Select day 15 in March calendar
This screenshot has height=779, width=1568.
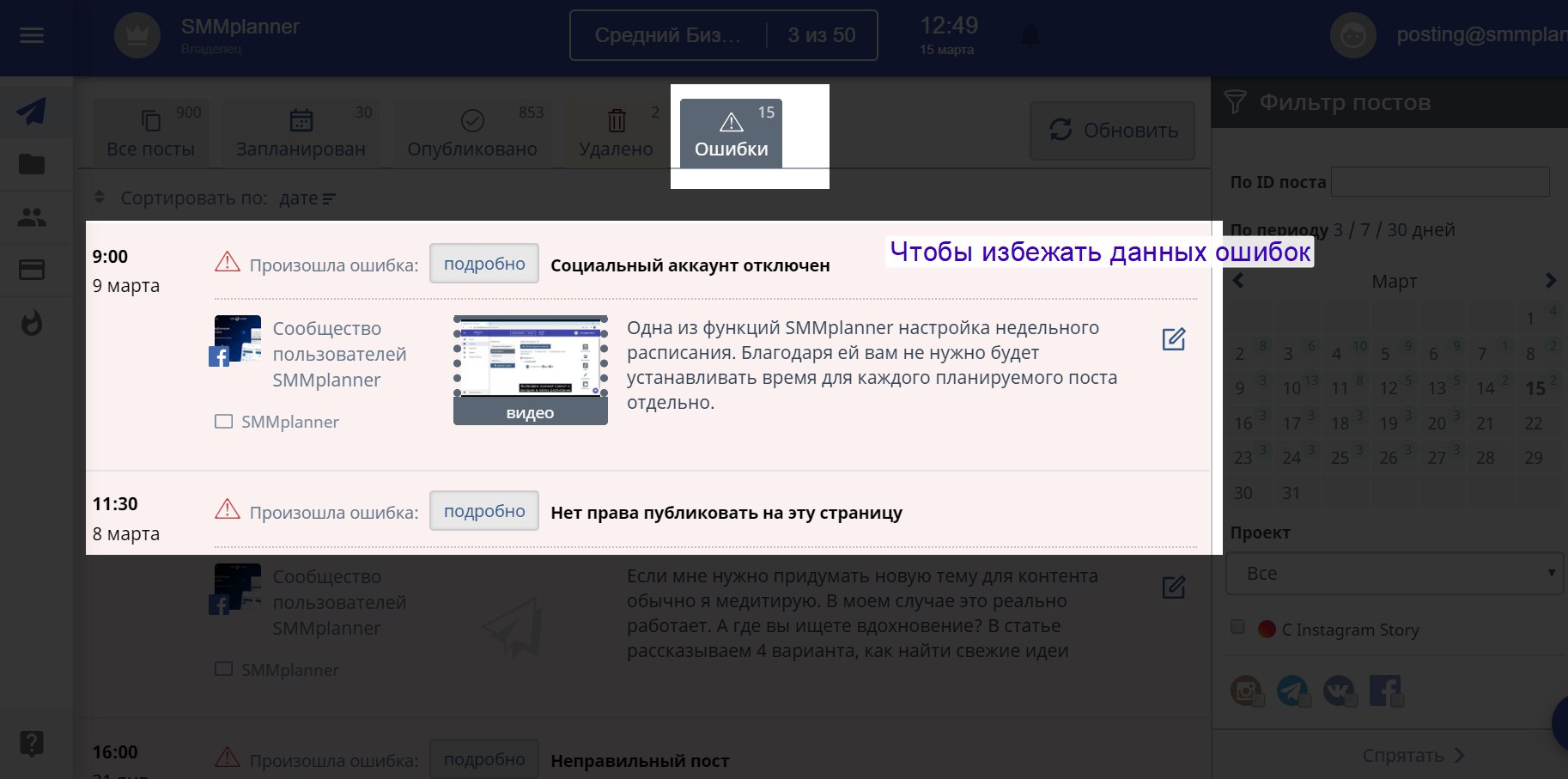[x=1535, y=388]
